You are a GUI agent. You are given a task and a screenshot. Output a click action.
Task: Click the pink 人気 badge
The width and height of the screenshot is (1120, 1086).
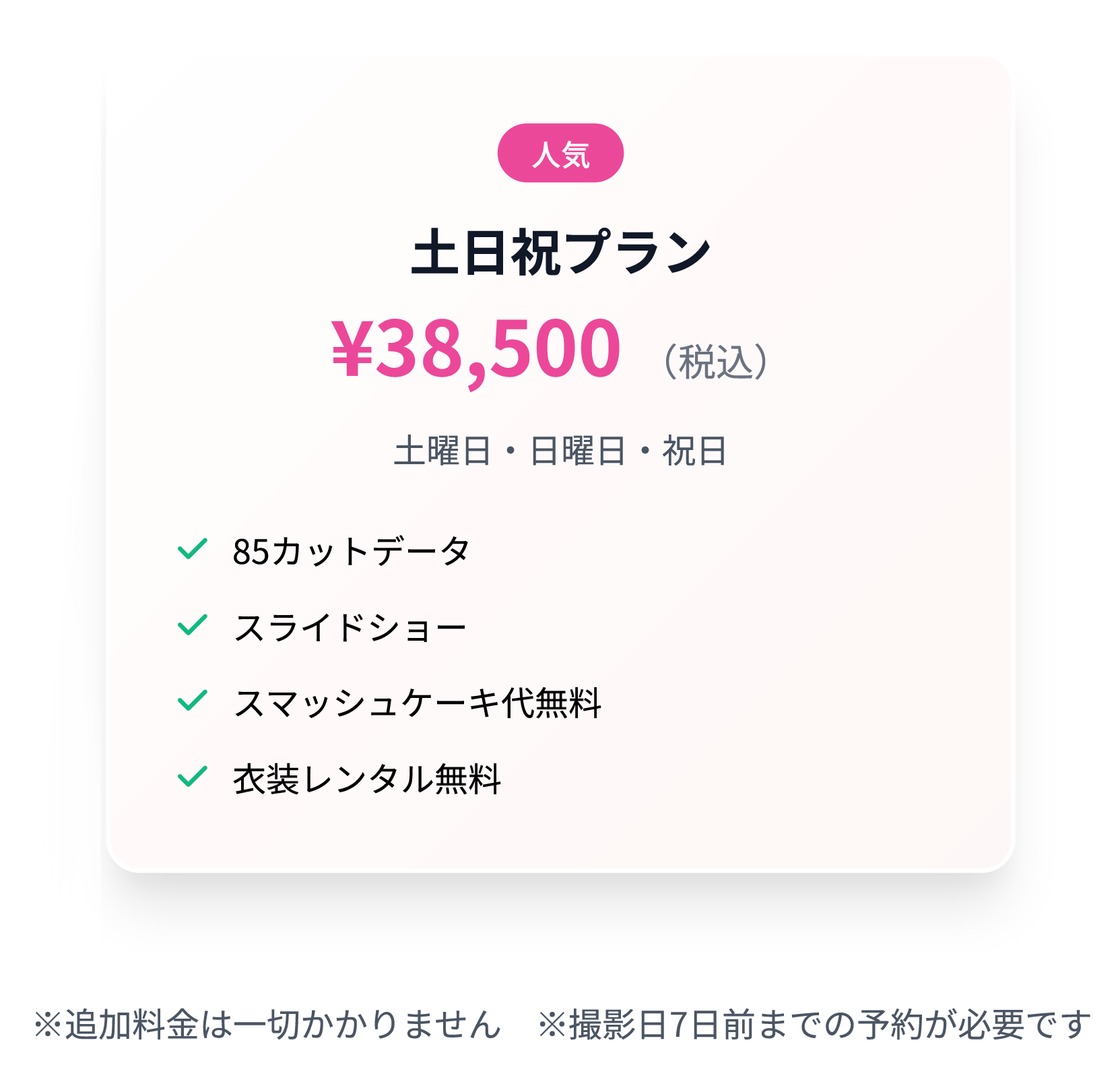(560, 153)
